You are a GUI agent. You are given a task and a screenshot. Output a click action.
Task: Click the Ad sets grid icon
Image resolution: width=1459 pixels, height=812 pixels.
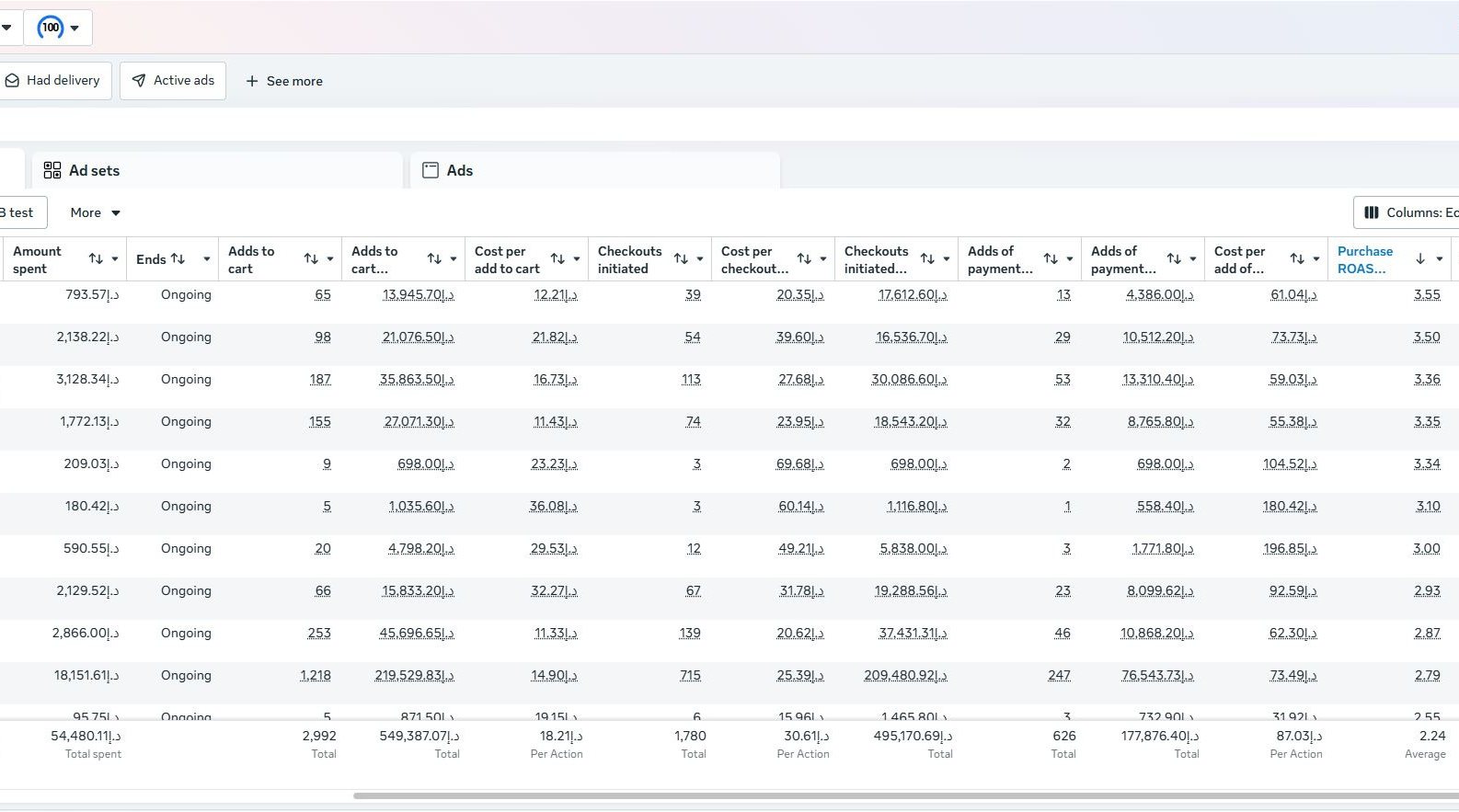pos(52,170)
